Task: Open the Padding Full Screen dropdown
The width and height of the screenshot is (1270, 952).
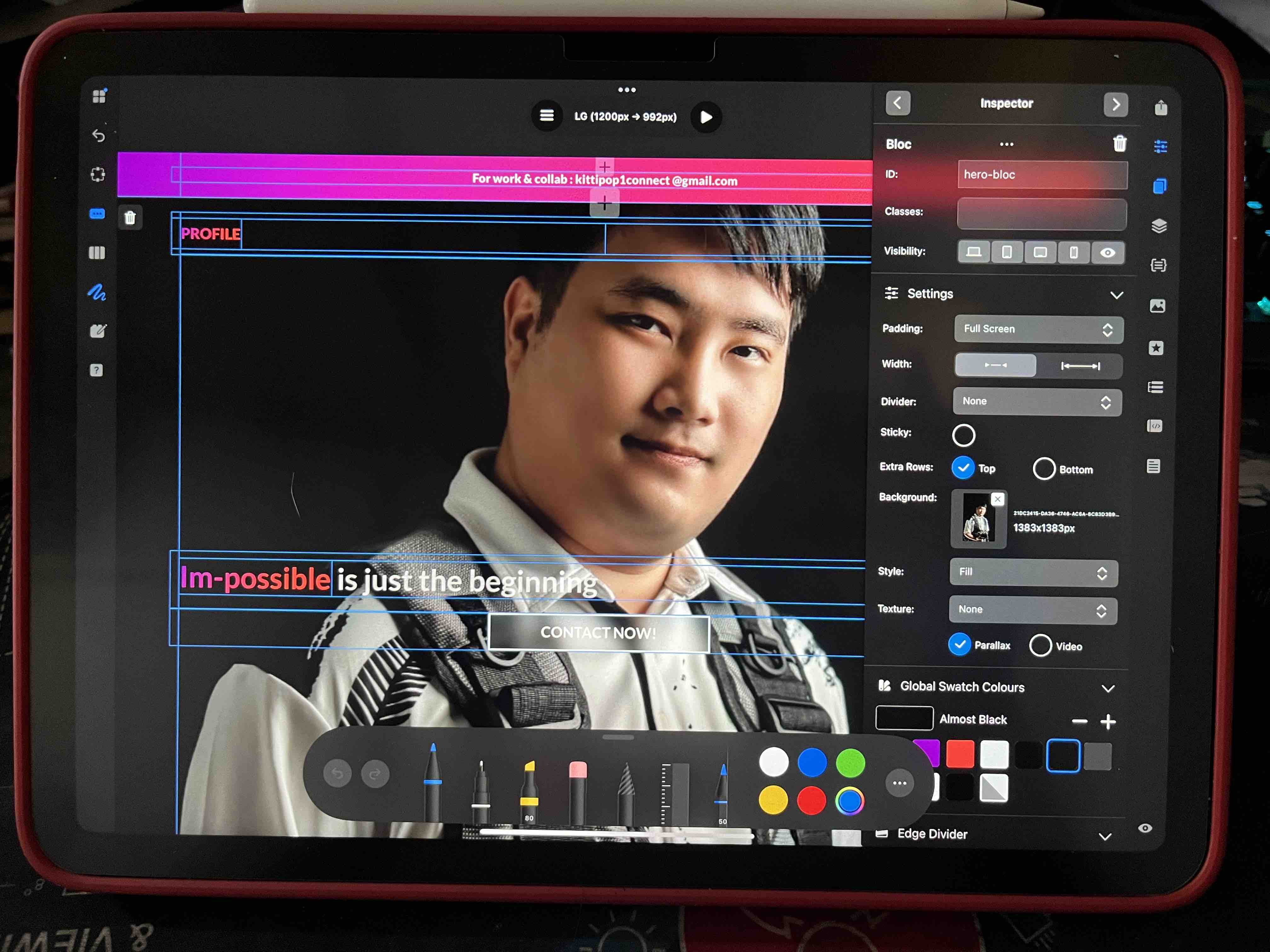Action: [1038, 329]
